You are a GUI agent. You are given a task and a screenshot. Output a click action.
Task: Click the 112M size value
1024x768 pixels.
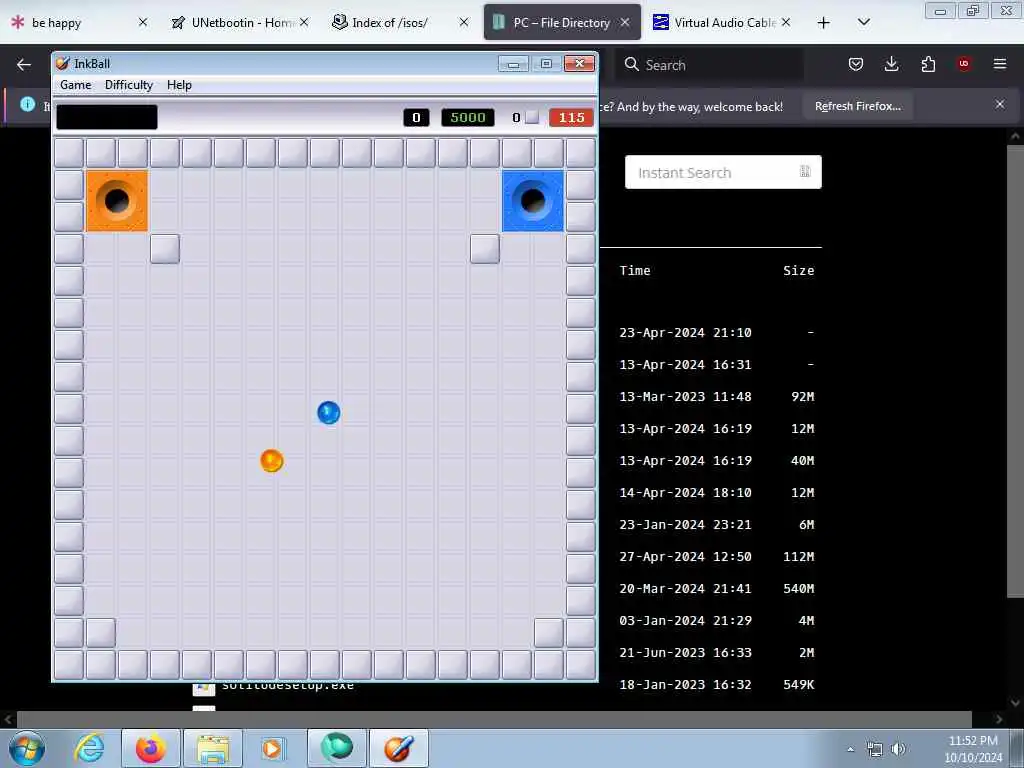[x=799, y=556]
